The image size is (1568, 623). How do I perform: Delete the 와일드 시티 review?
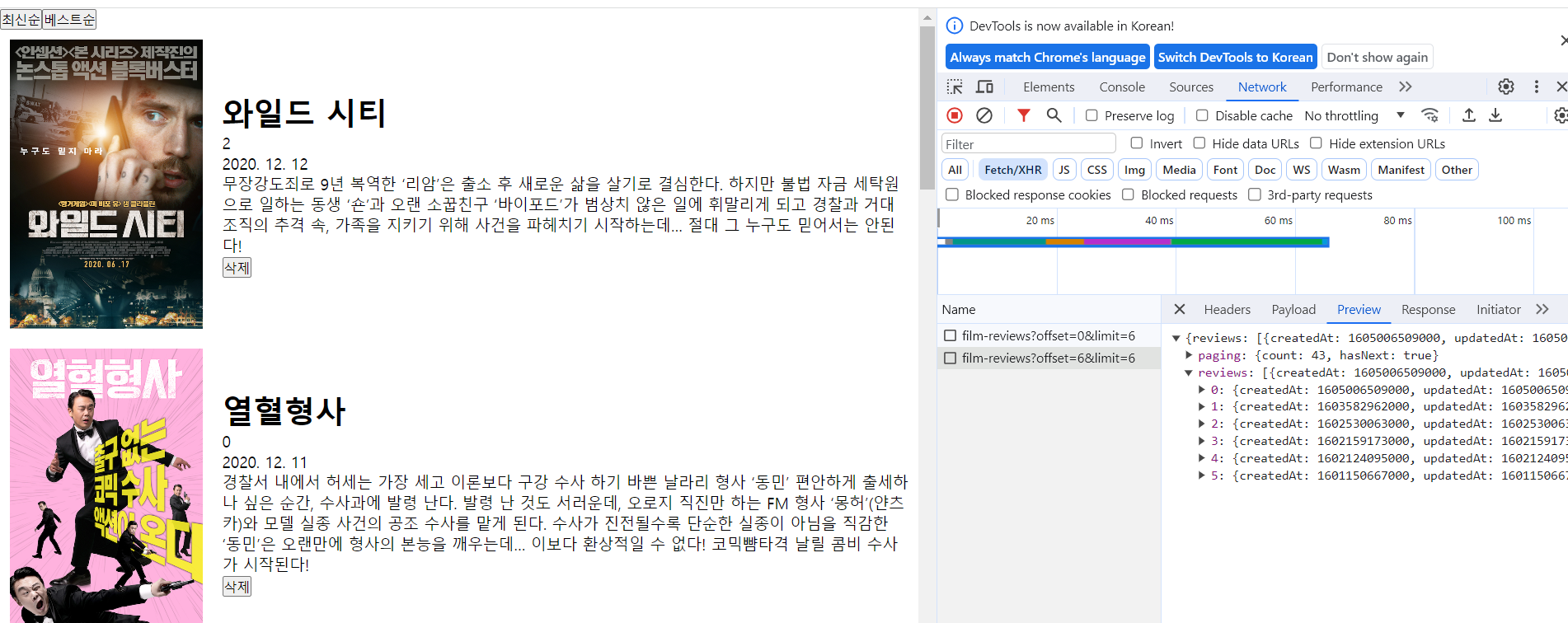[237, 267]
